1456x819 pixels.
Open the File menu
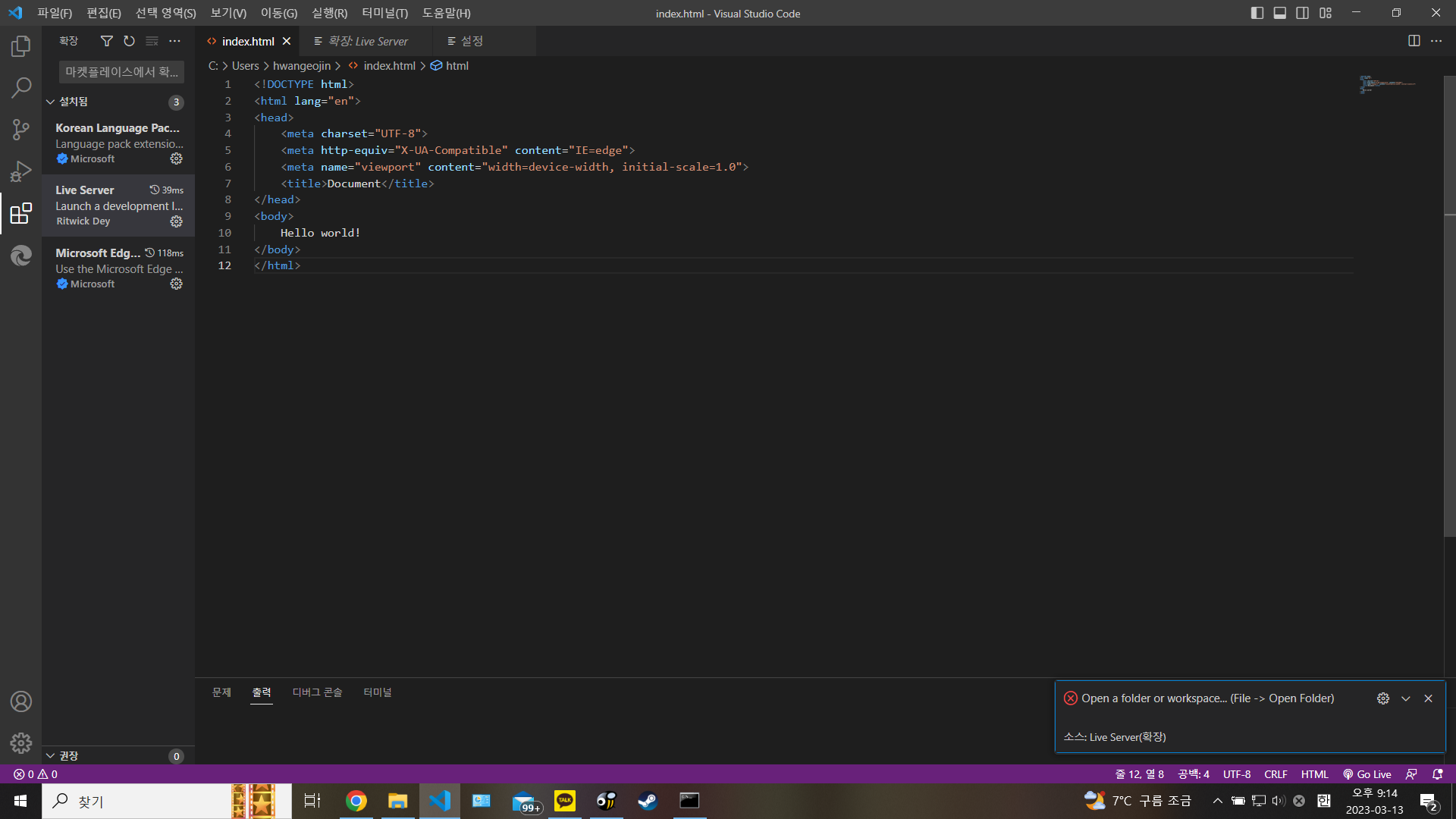pos(55,13)
